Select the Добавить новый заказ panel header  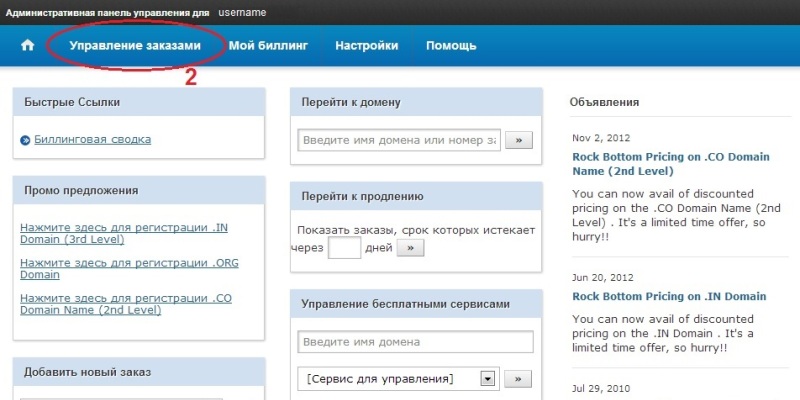[139, 372]
